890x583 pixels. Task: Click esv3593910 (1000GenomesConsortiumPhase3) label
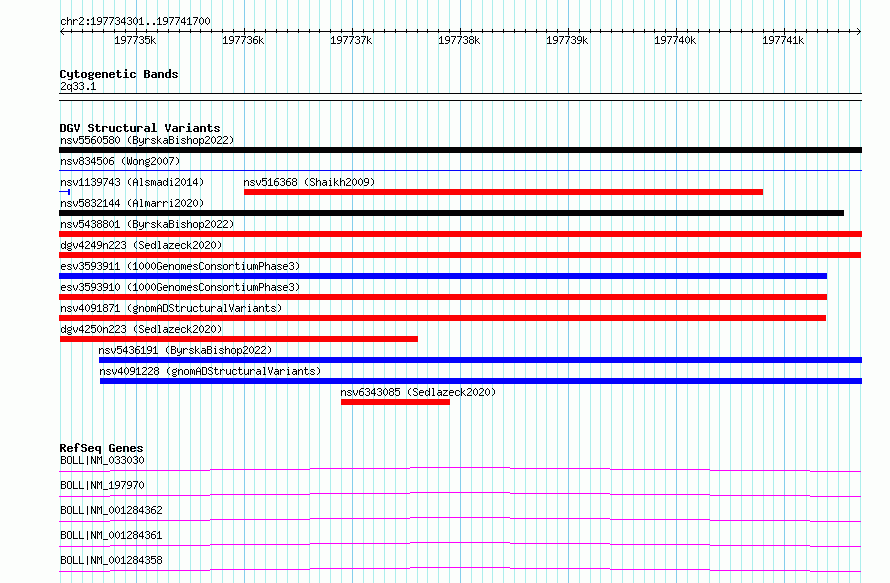click(x=180, y=287)
